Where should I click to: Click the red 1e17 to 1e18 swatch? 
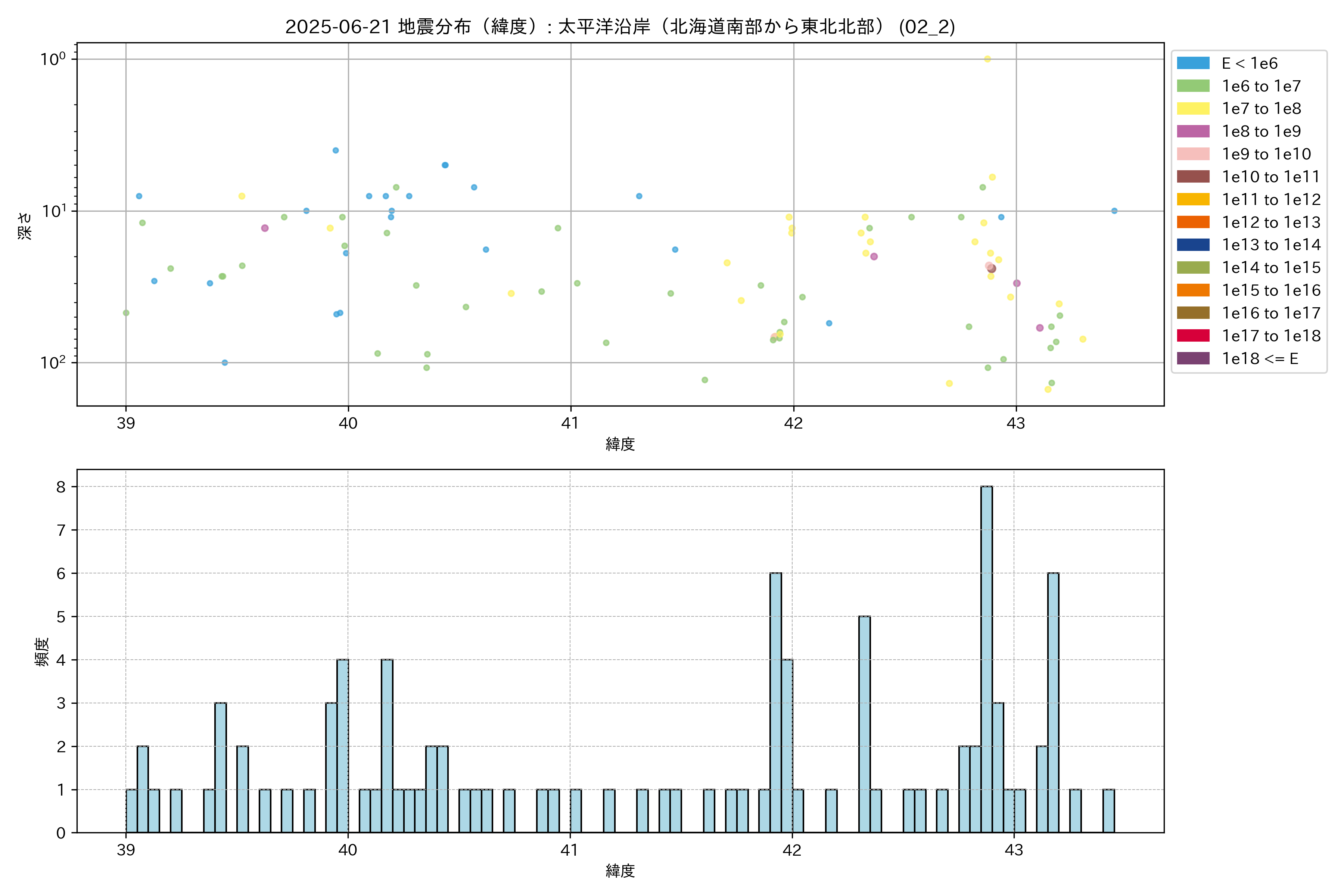[1192, 335]
